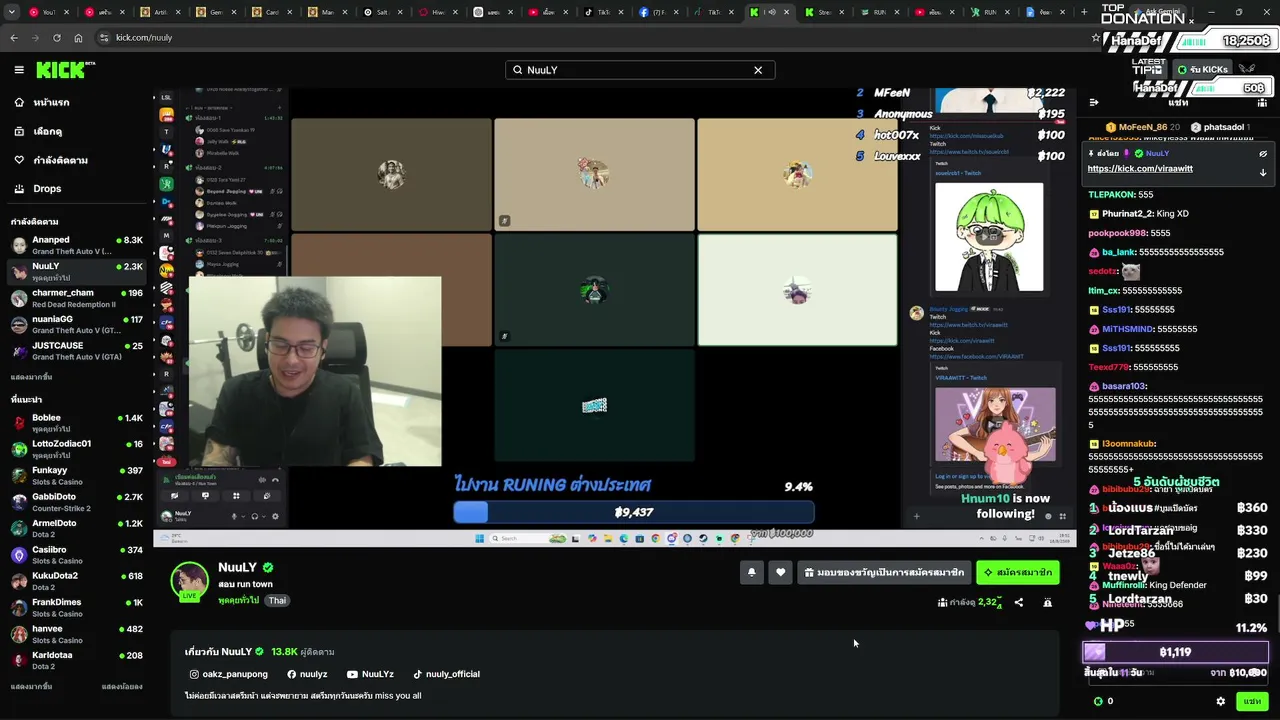Open Karldotaa recommended channel
Viewport: 1280px width, 720px height.
pyautogui.click(x=77, y=661)
